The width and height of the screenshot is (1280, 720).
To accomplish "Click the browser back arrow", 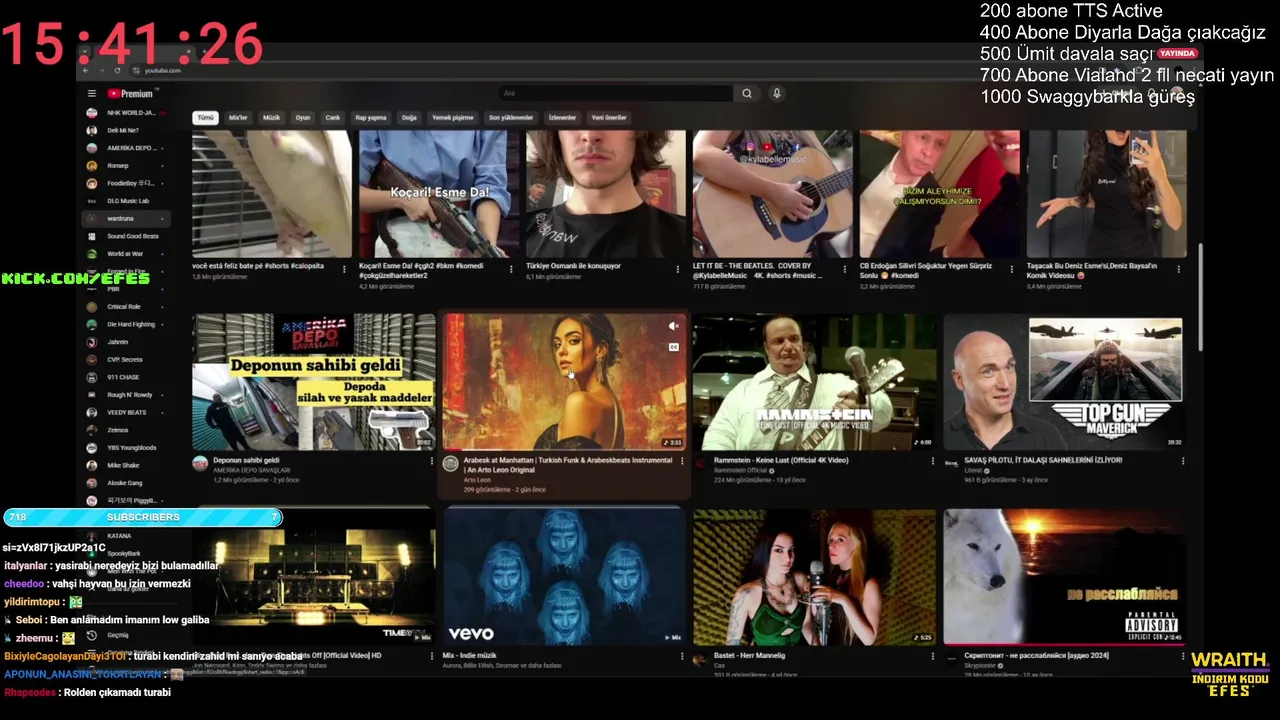I will 85,70.
